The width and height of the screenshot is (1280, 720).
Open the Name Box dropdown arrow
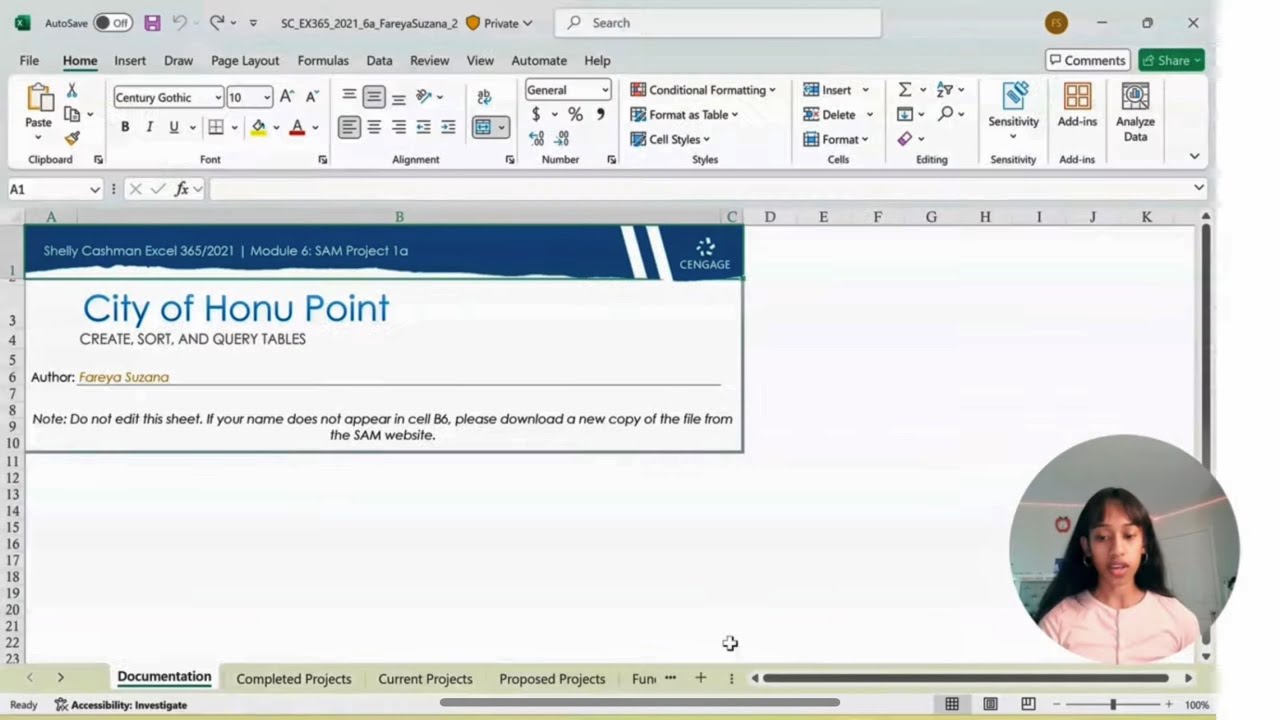point(95,189)
